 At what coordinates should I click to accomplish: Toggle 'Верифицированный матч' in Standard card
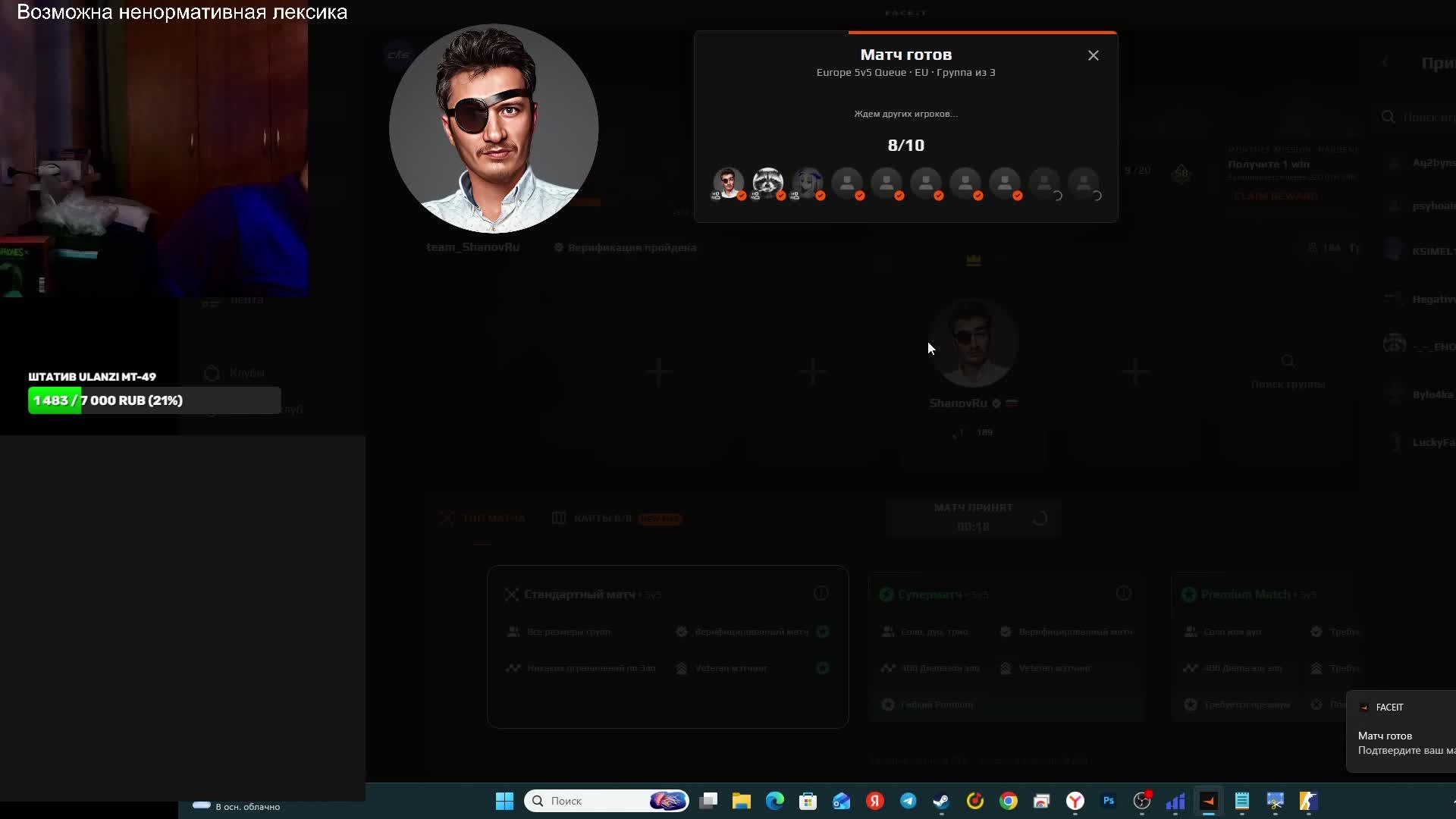click(x=823, y=631)
